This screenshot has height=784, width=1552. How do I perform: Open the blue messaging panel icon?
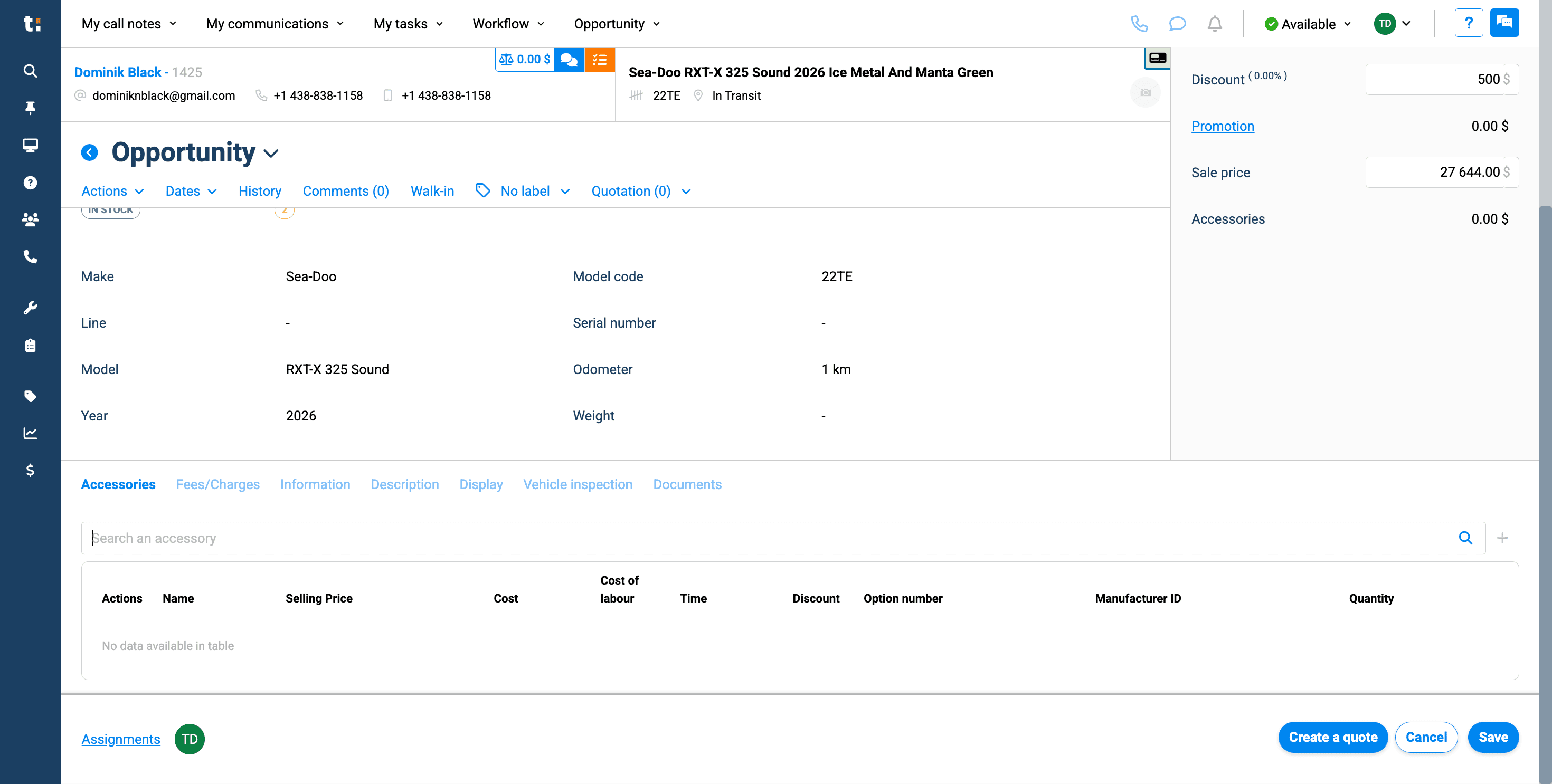click(x=1504, y=23)
